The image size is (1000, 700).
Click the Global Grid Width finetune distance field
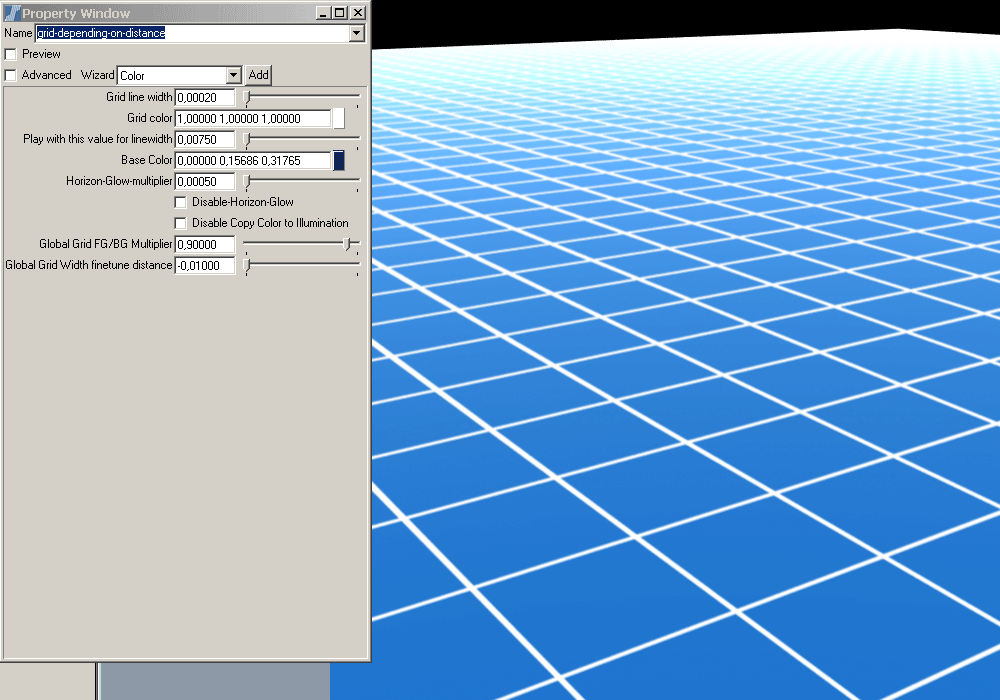coord(205,265)
